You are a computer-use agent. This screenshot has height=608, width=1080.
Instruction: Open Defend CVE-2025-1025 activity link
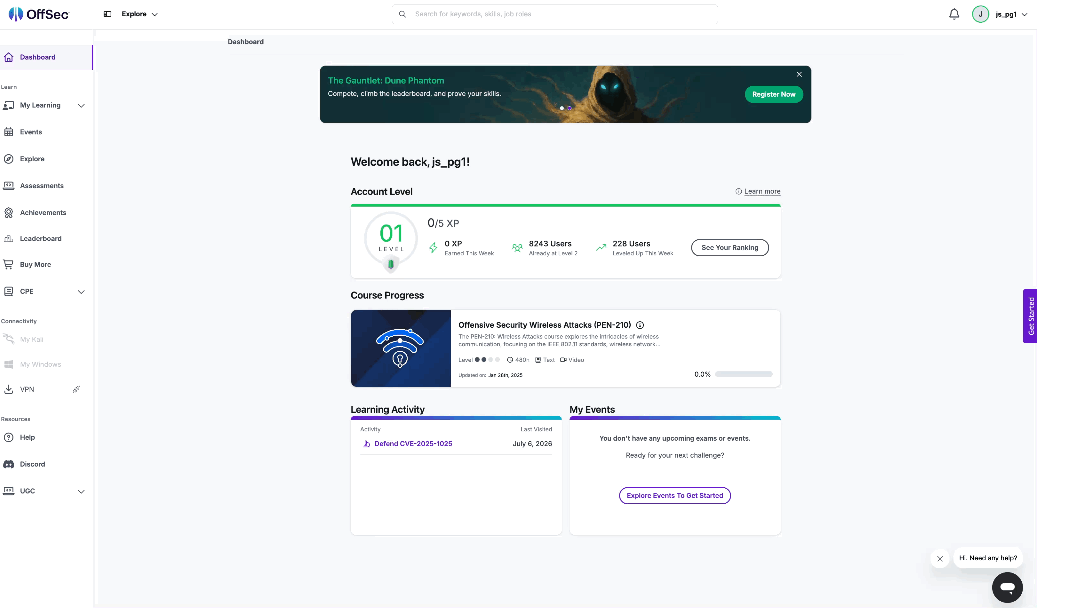click(413, 443)
